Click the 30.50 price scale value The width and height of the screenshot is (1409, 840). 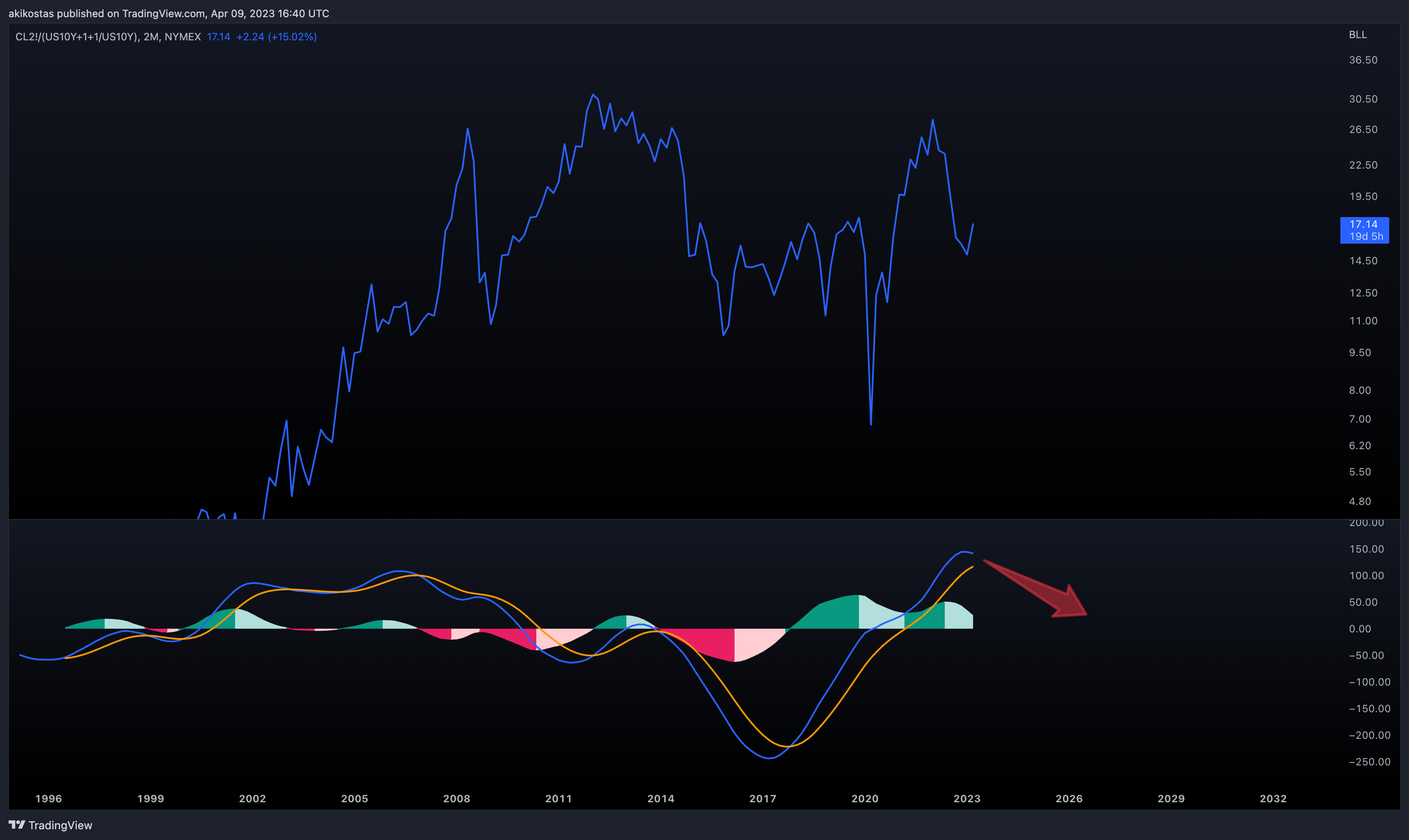pyautogui.click(x=1363, y=99)
